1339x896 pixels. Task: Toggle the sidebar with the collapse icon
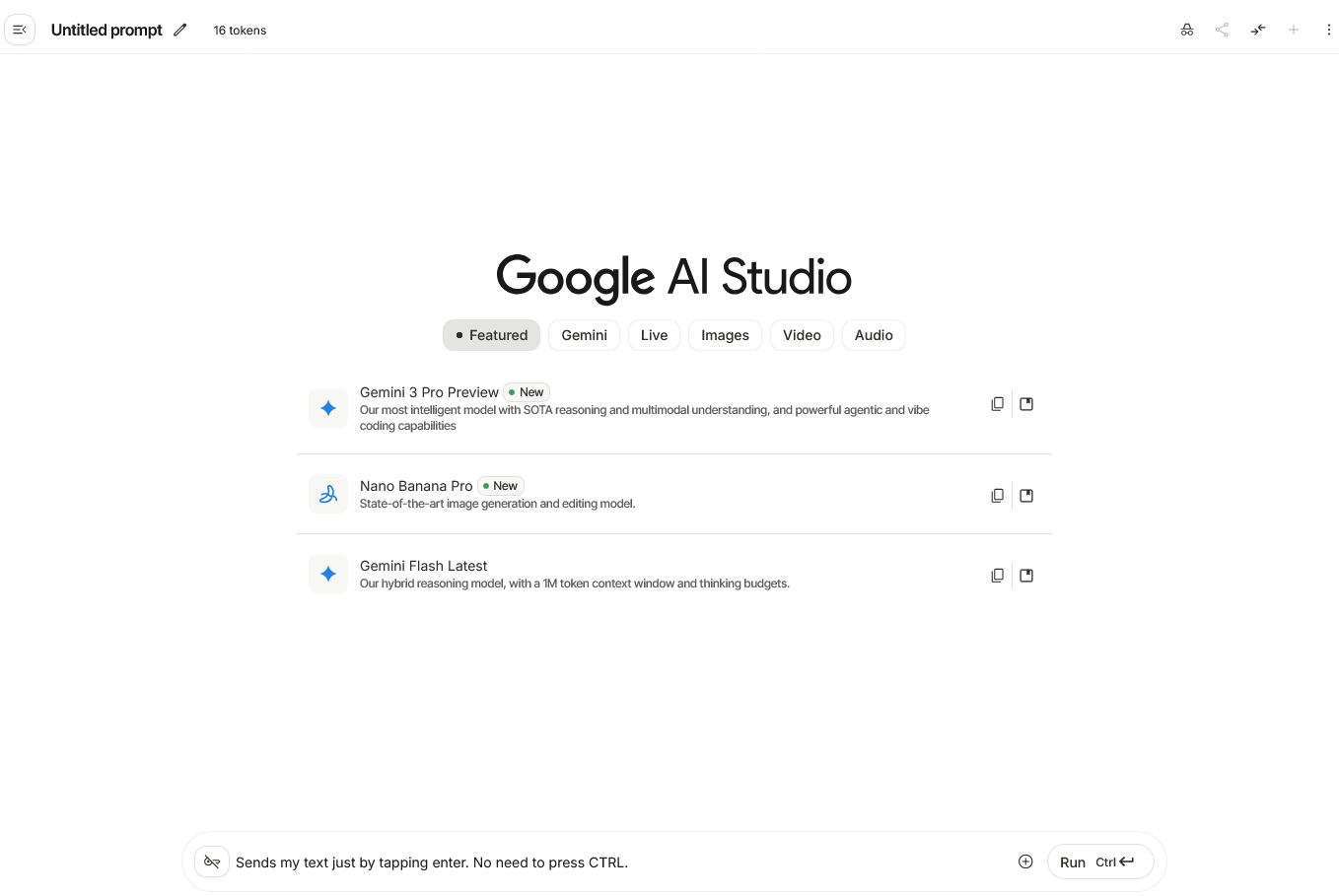pos(20,30)
